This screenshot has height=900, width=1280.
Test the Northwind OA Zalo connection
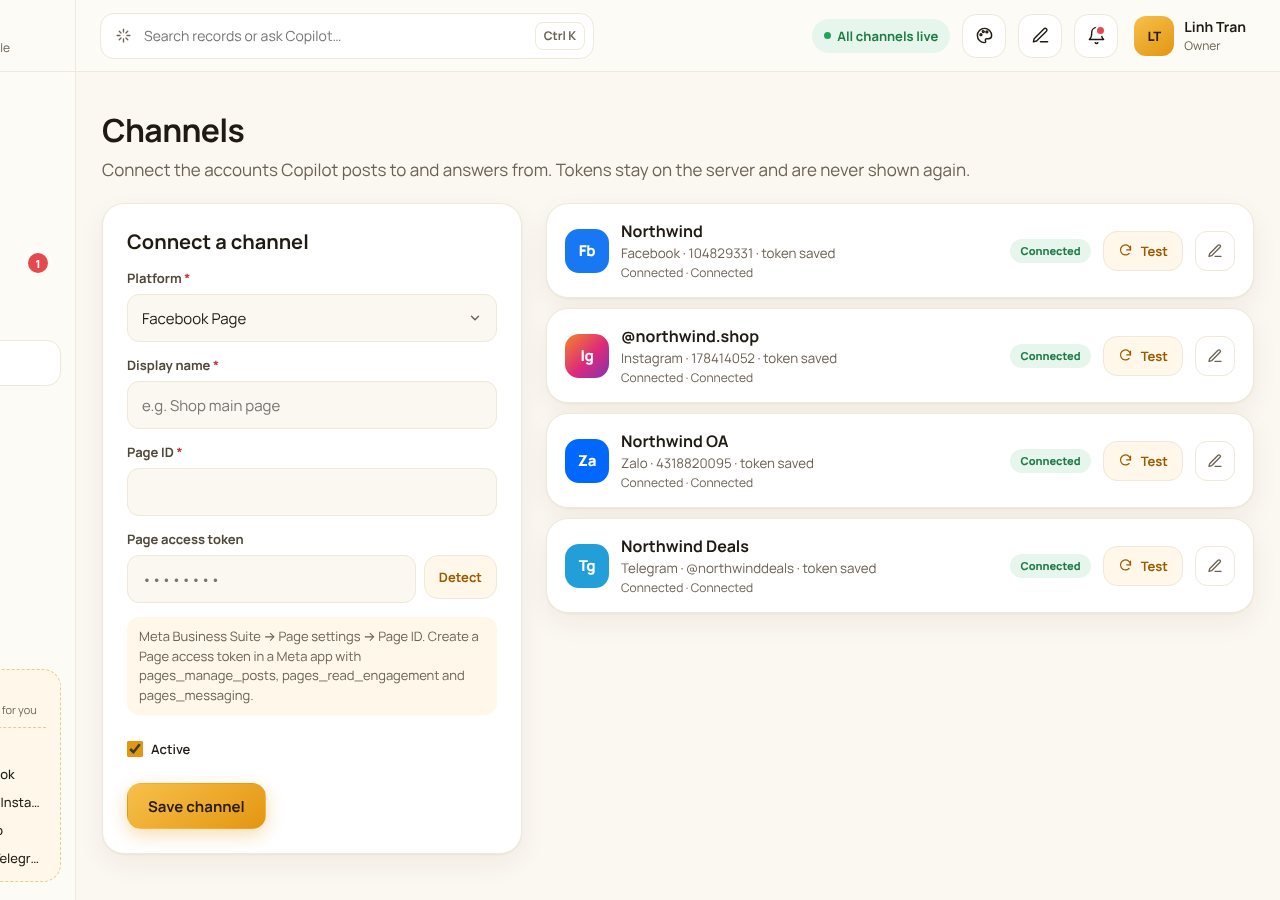coord(1143,461)
